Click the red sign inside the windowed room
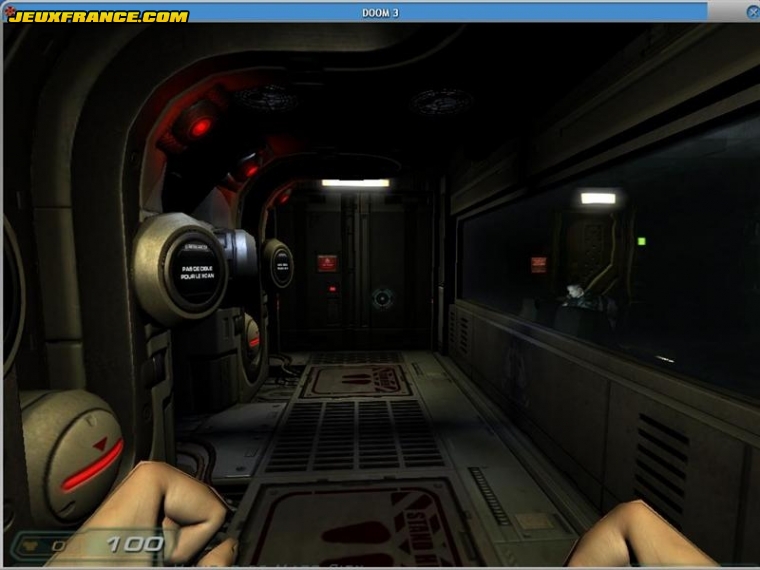760x570 pixels. pos(538,265)
